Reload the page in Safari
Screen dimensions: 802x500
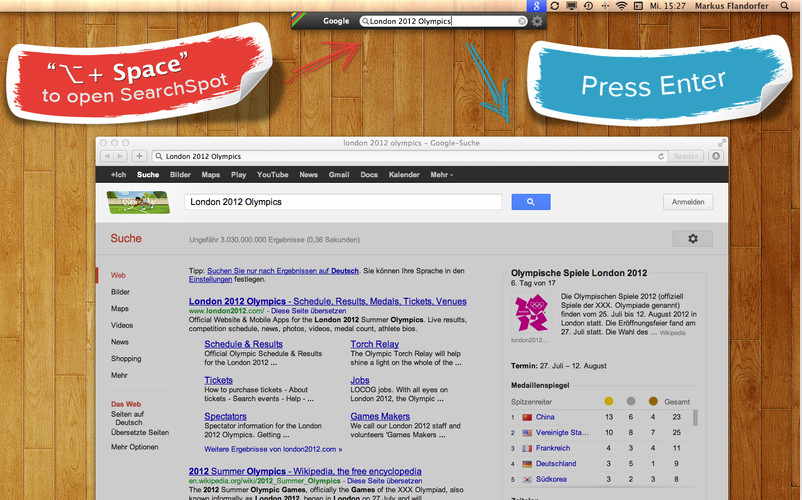661,156
